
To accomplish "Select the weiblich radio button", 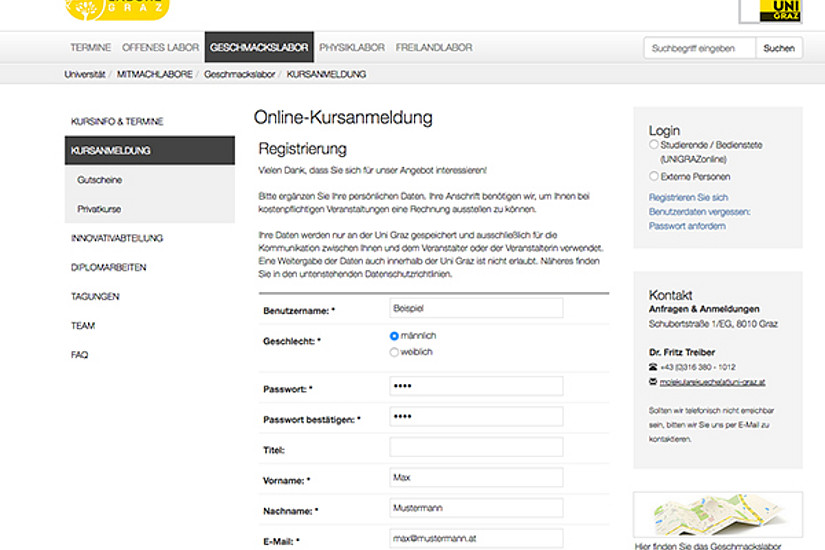I will [x=394, y=352].
